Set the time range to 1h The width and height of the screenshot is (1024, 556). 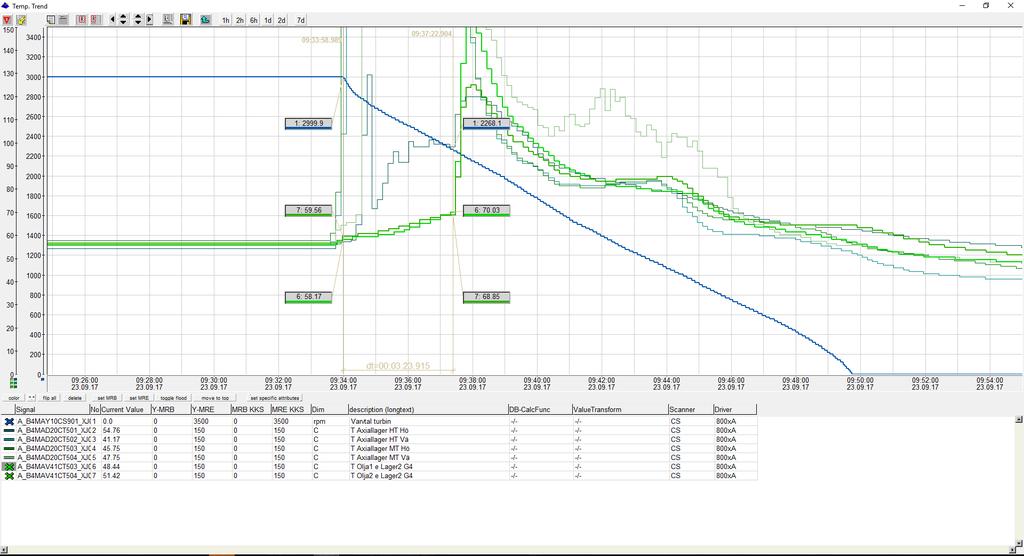(225, 20)
